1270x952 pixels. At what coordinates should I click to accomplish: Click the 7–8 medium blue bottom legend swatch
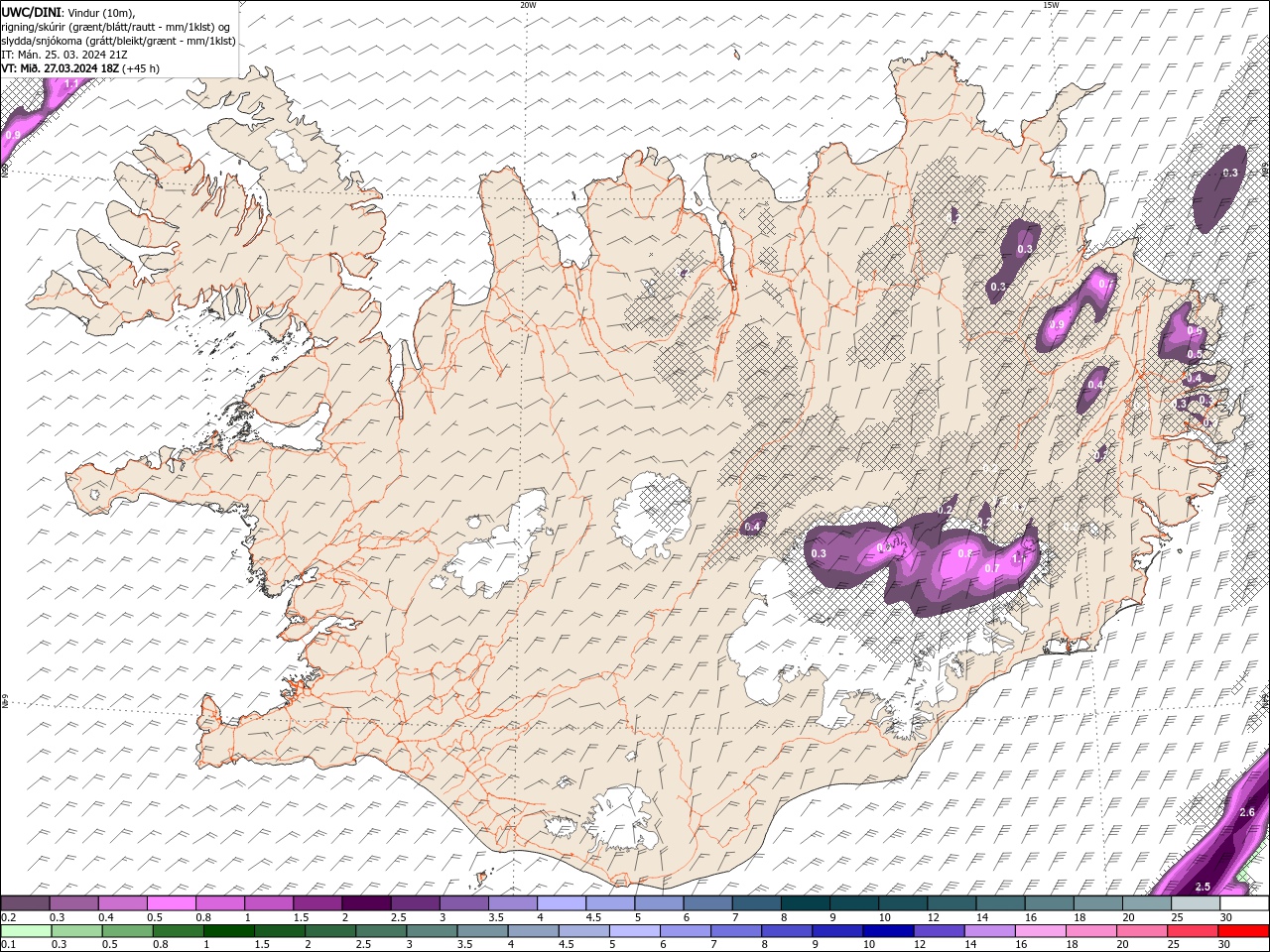coord(736,931)
